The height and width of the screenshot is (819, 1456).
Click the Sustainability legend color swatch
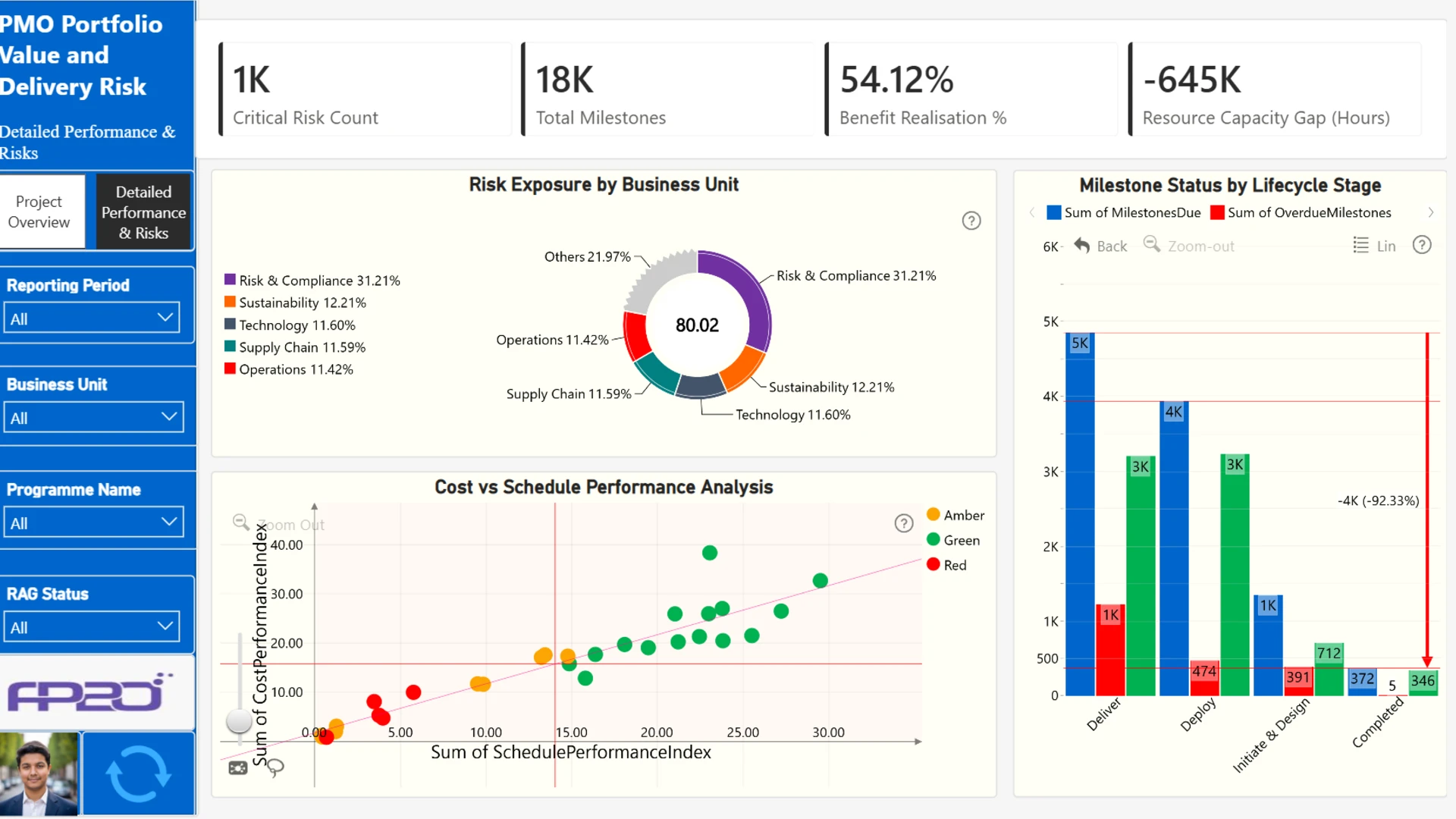coord(230,302)
